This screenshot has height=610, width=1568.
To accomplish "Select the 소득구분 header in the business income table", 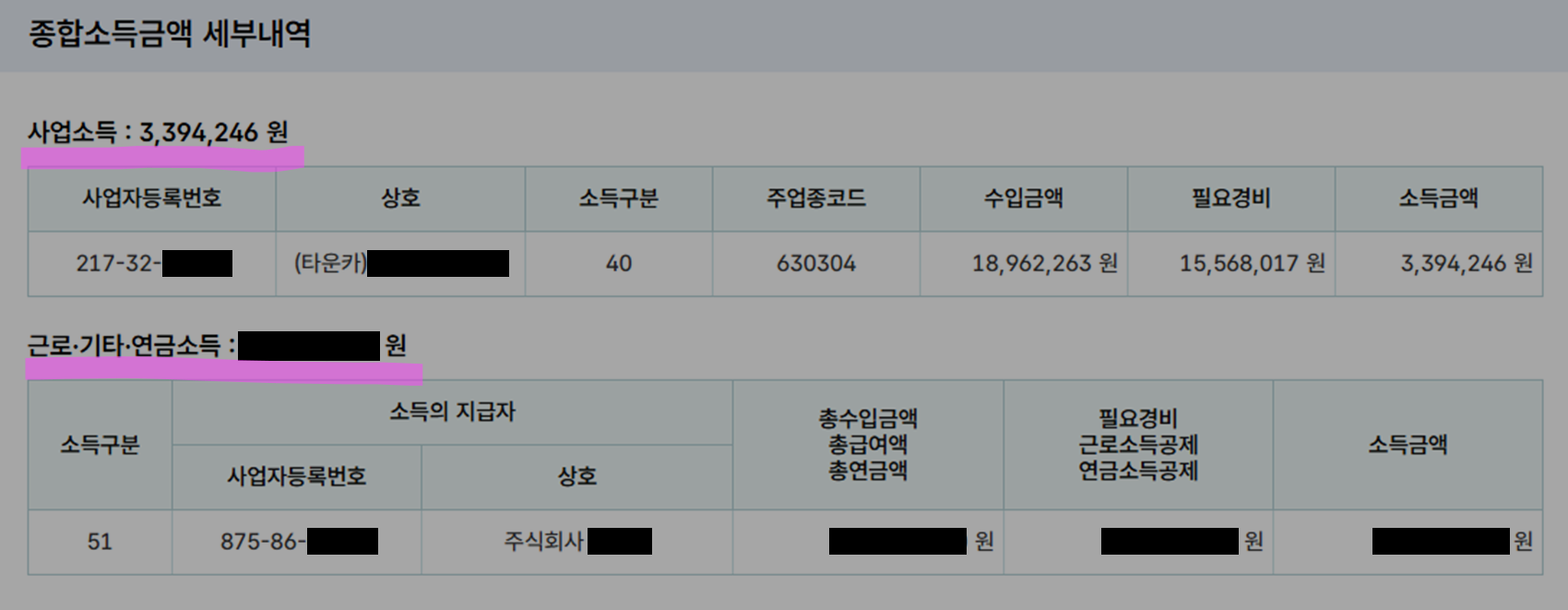I will tap(619, 198).
